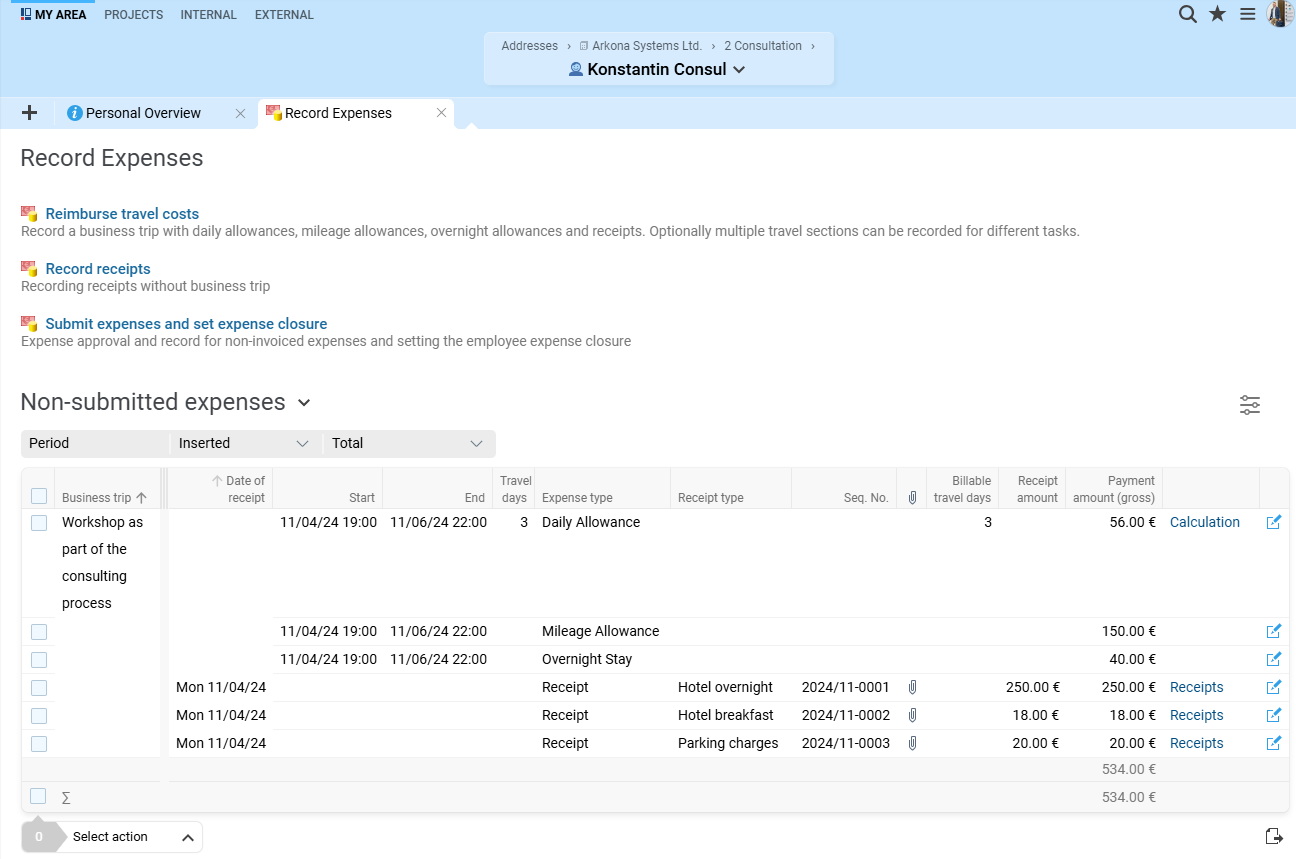The image size is (1296, 859).
Task: Open Receipts link for Hotel breakfast
Action: 1196,715
